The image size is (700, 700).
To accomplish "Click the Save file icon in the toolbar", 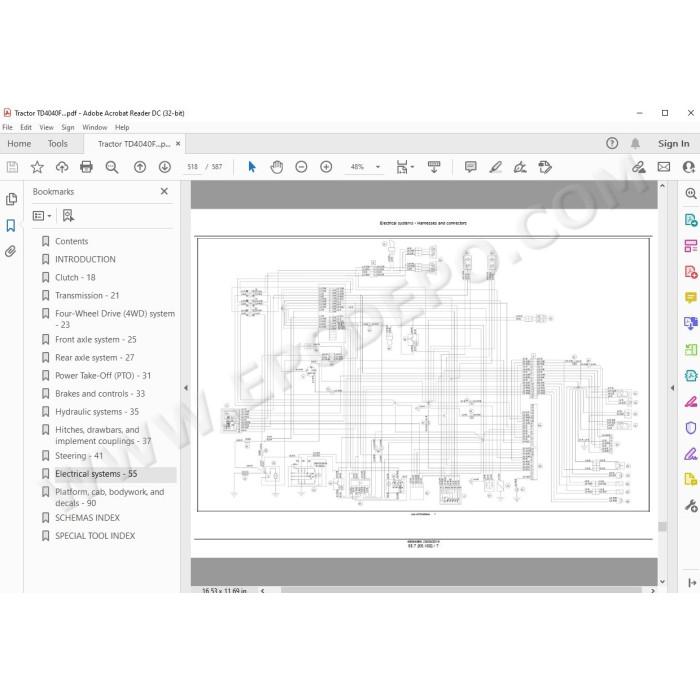I will tap(12, 167).
